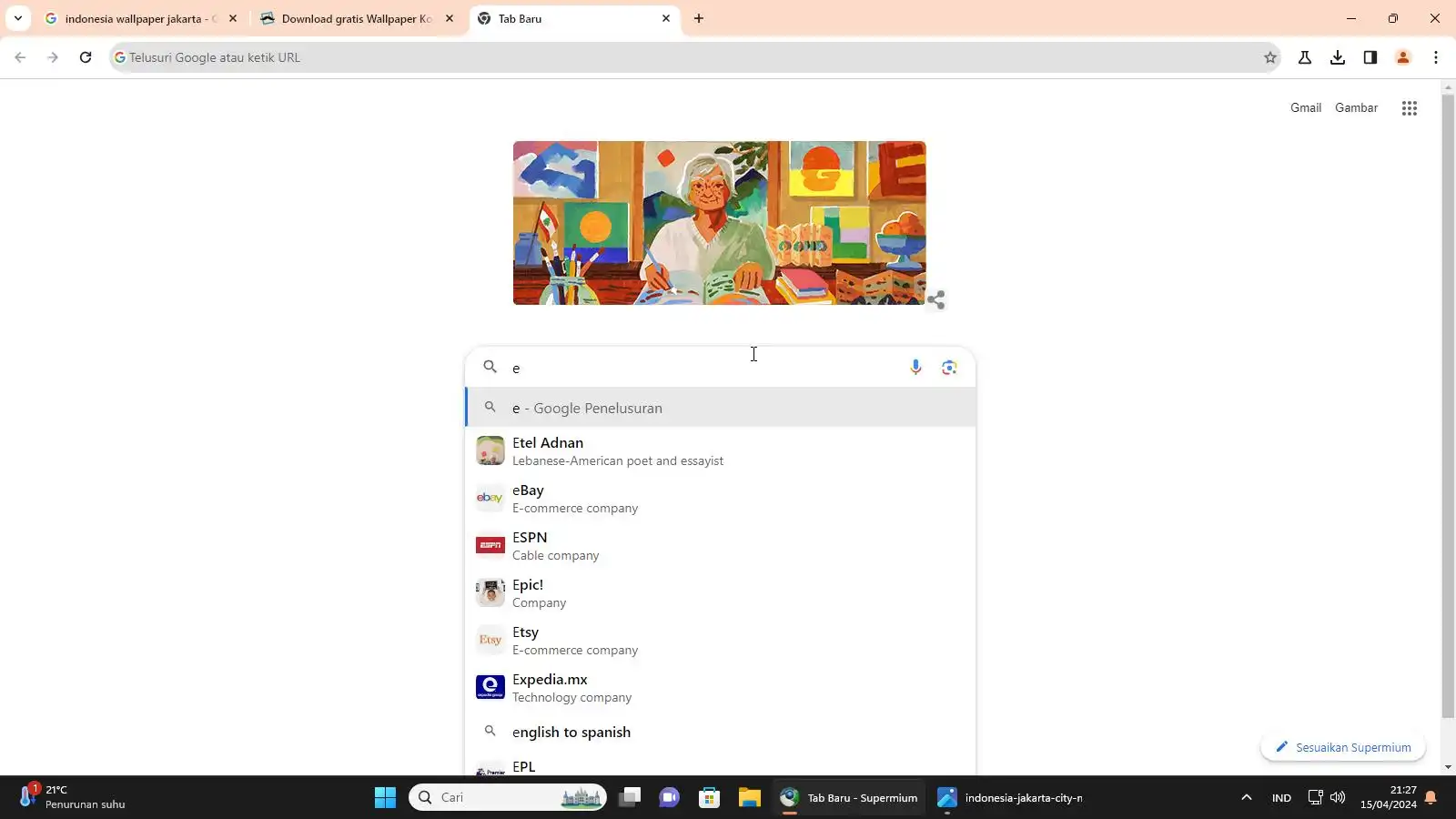Open the Google Doodle illustration
The width and height of the screenshot is (1456, 819).
click(719, 223)
